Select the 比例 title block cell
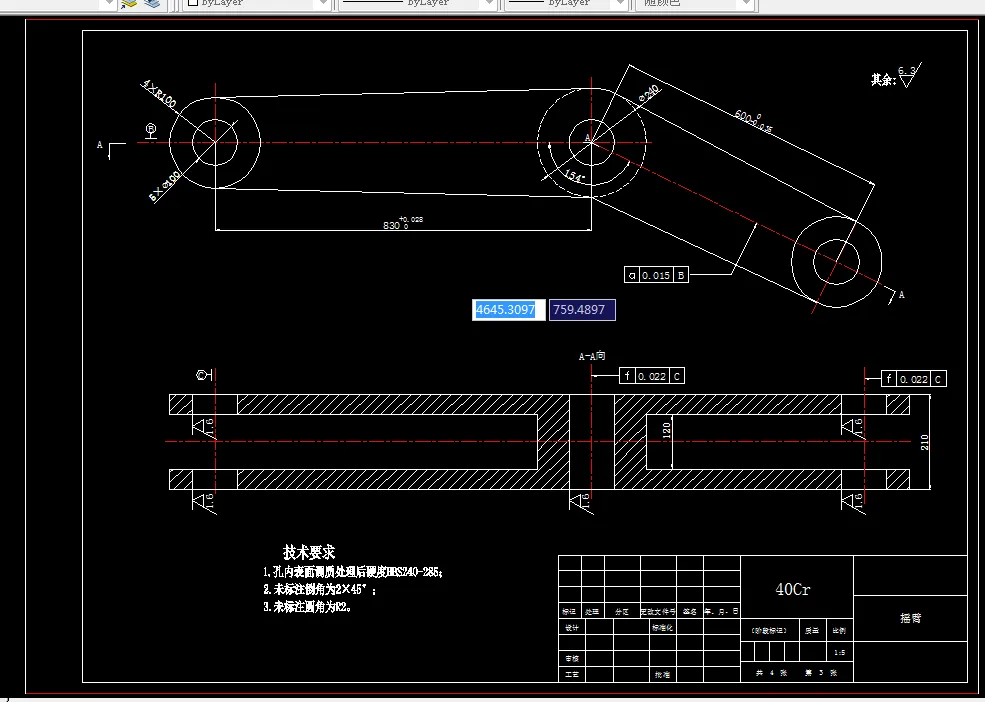This screenshot has width=985, height=702. pos(839,630)
